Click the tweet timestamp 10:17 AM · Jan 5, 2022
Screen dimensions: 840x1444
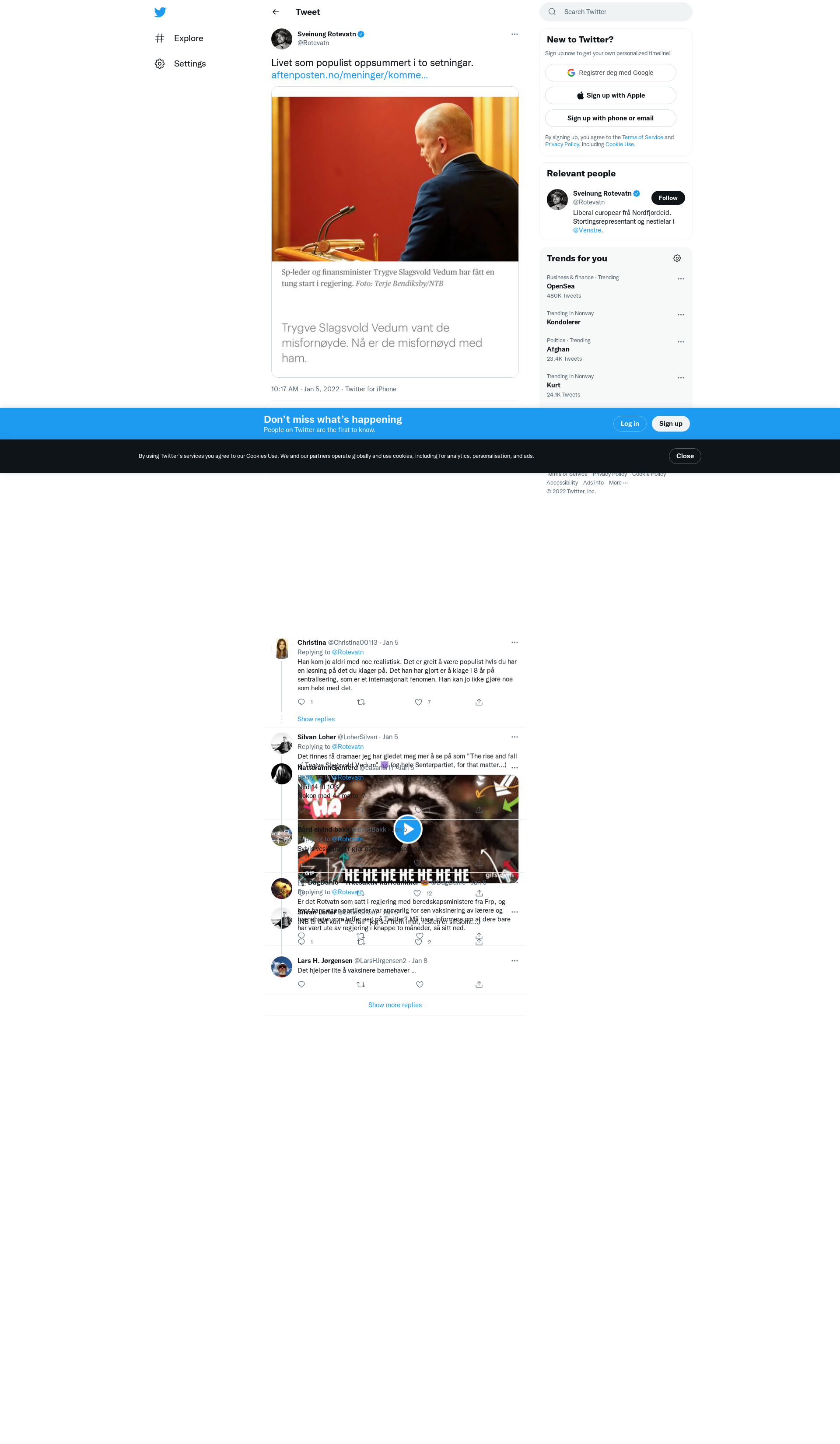[x=305, y=390]
